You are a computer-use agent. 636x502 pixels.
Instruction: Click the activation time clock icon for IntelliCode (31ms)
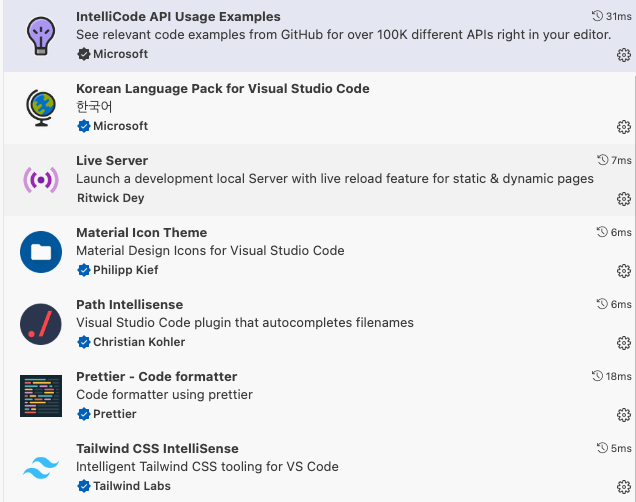click(597, 16)
